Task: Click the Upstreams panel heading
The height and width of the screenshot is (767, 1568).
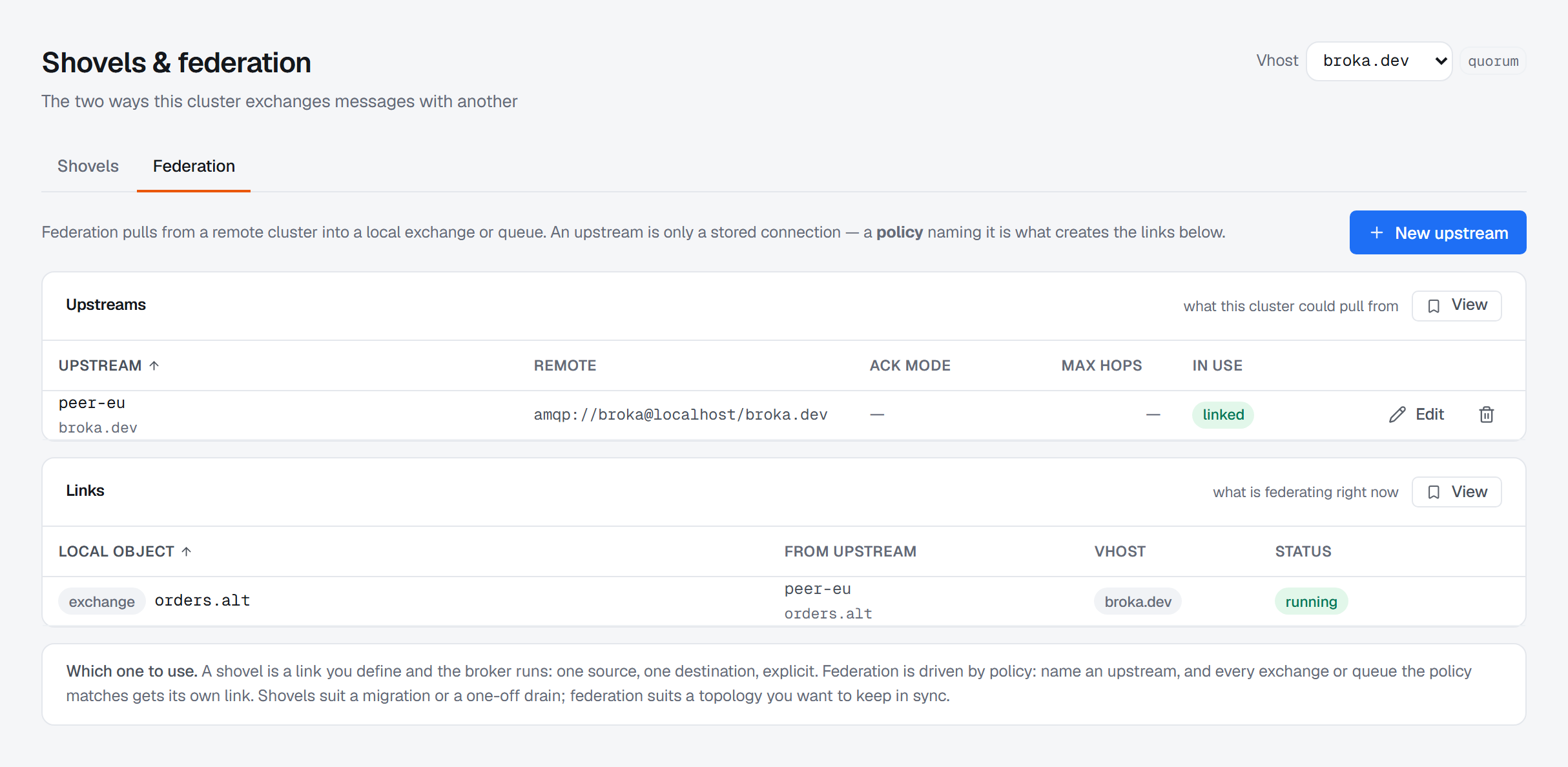Action: pyautogui.click(x=106, y=305)
